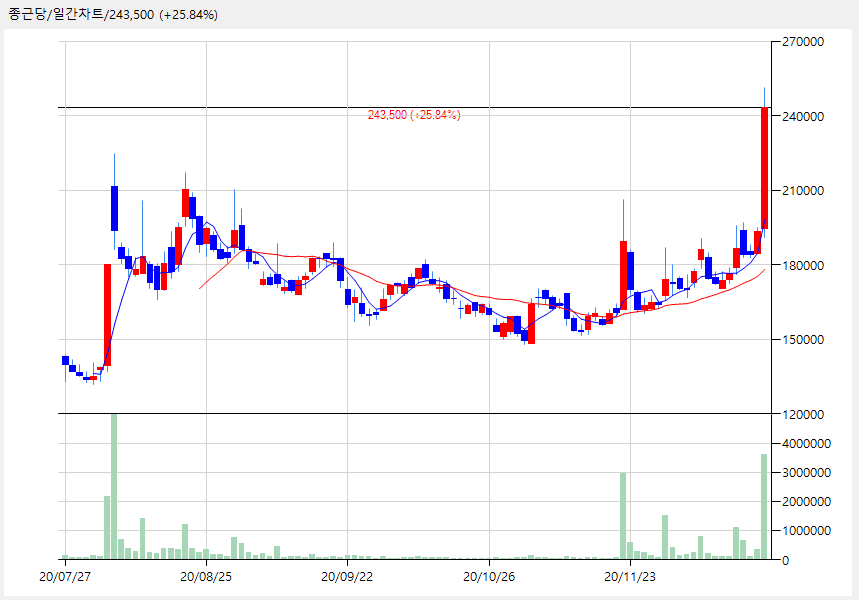
Task: Click the 20/07/27 date label
Action: 65,577
